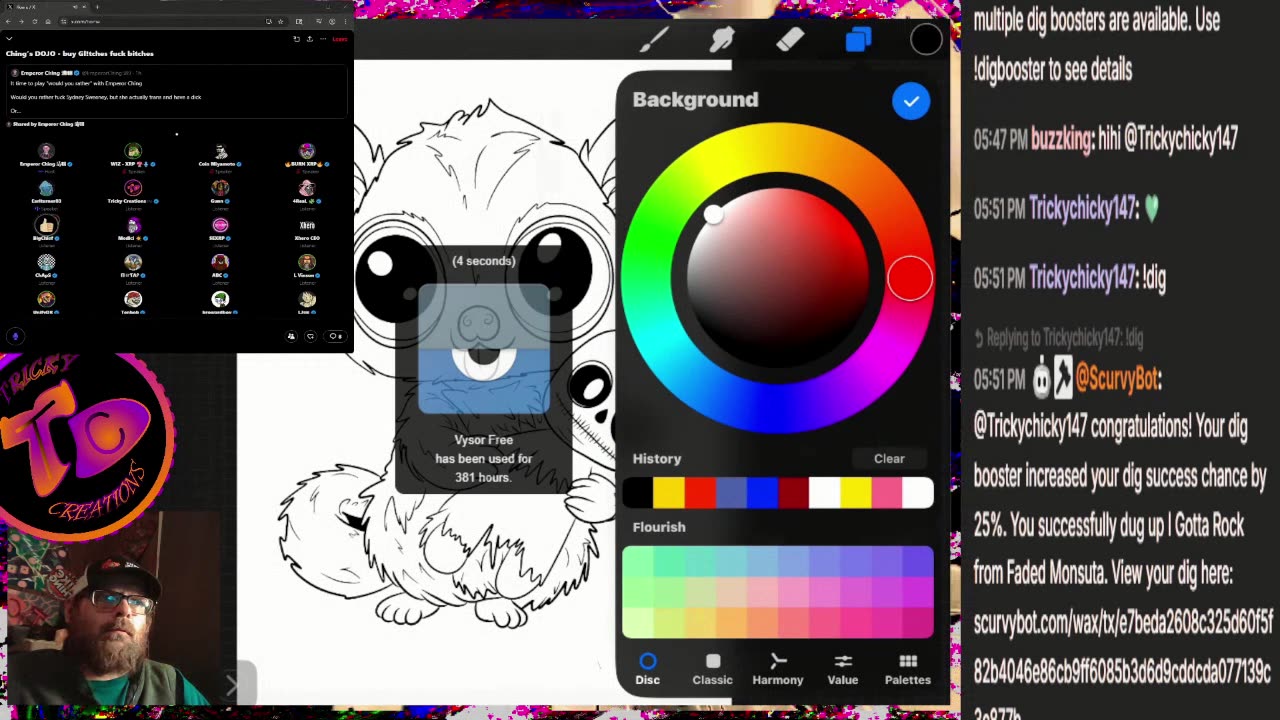Click the Space microphone button

click(x=15, y=337)
